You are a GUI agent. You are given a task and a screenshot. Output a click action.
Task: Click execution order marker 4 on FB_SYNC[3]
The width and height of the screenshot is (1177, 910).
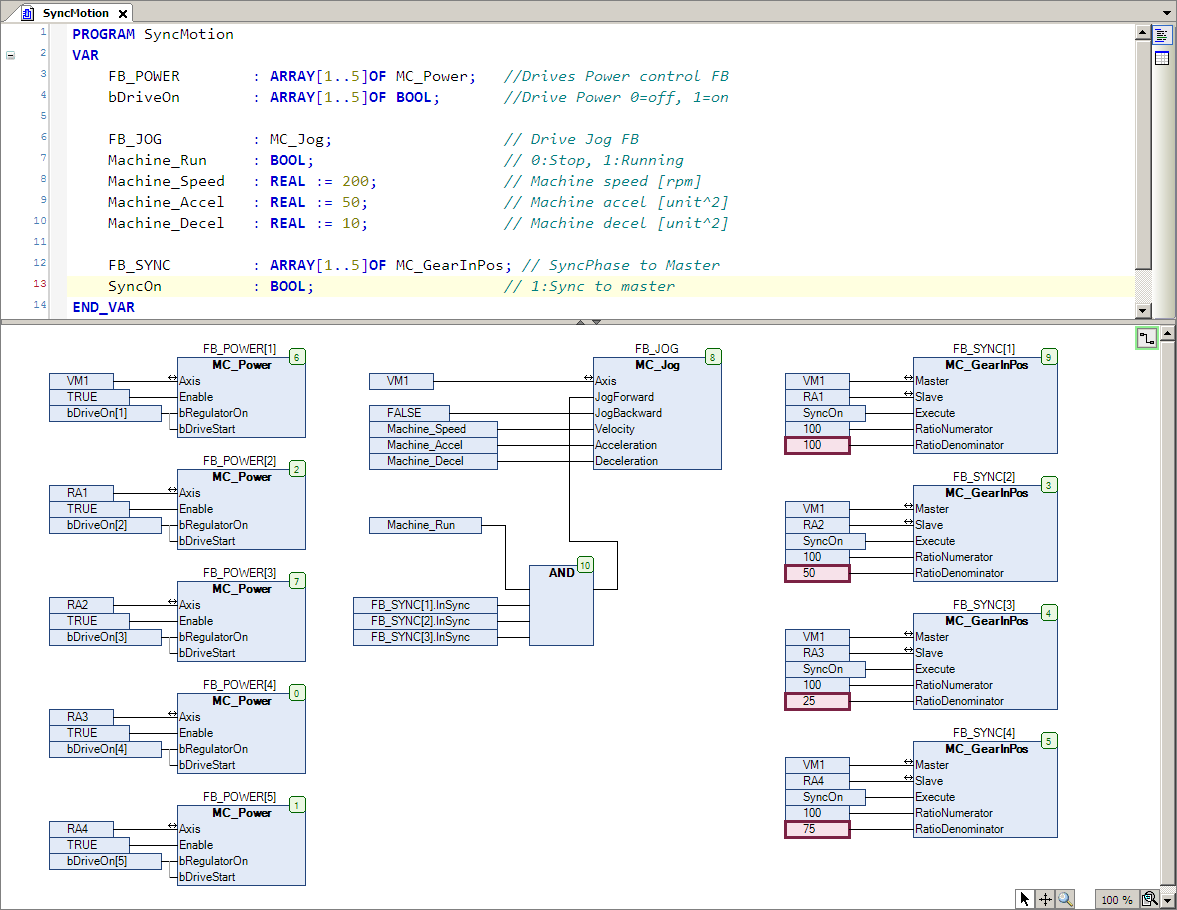[x=1049, y=613]
